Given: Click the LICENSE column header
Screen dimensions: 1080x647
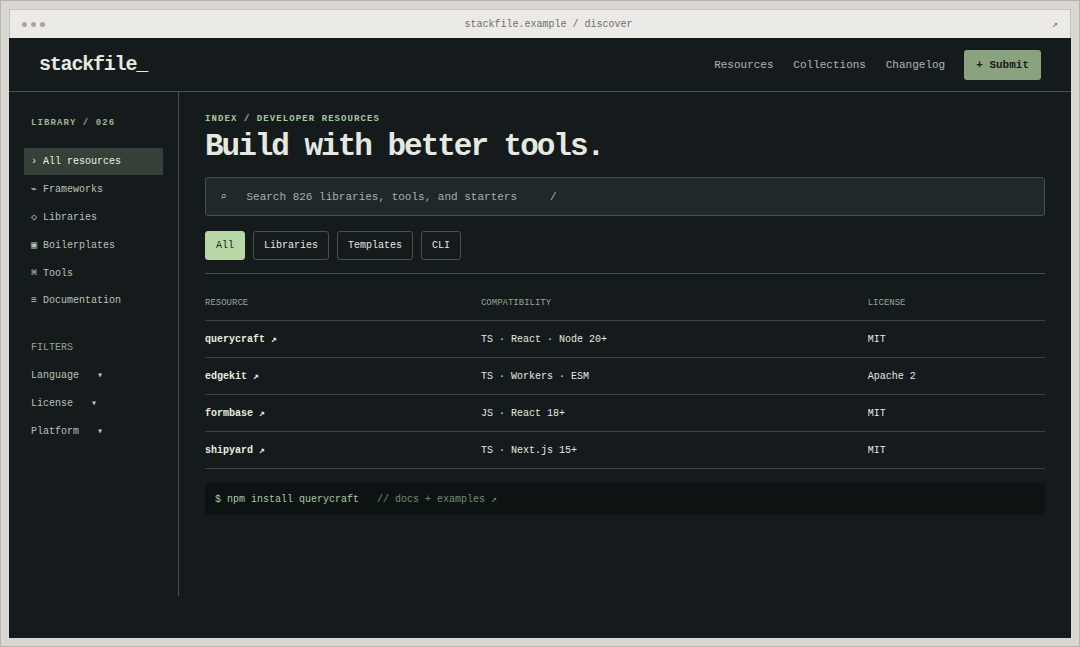Looking at the screenshot, I should click(x=886, y=302).
